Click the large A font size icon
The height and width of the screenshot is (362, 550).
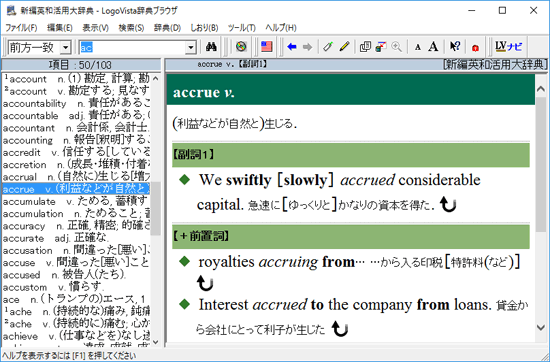click(434, 47)
